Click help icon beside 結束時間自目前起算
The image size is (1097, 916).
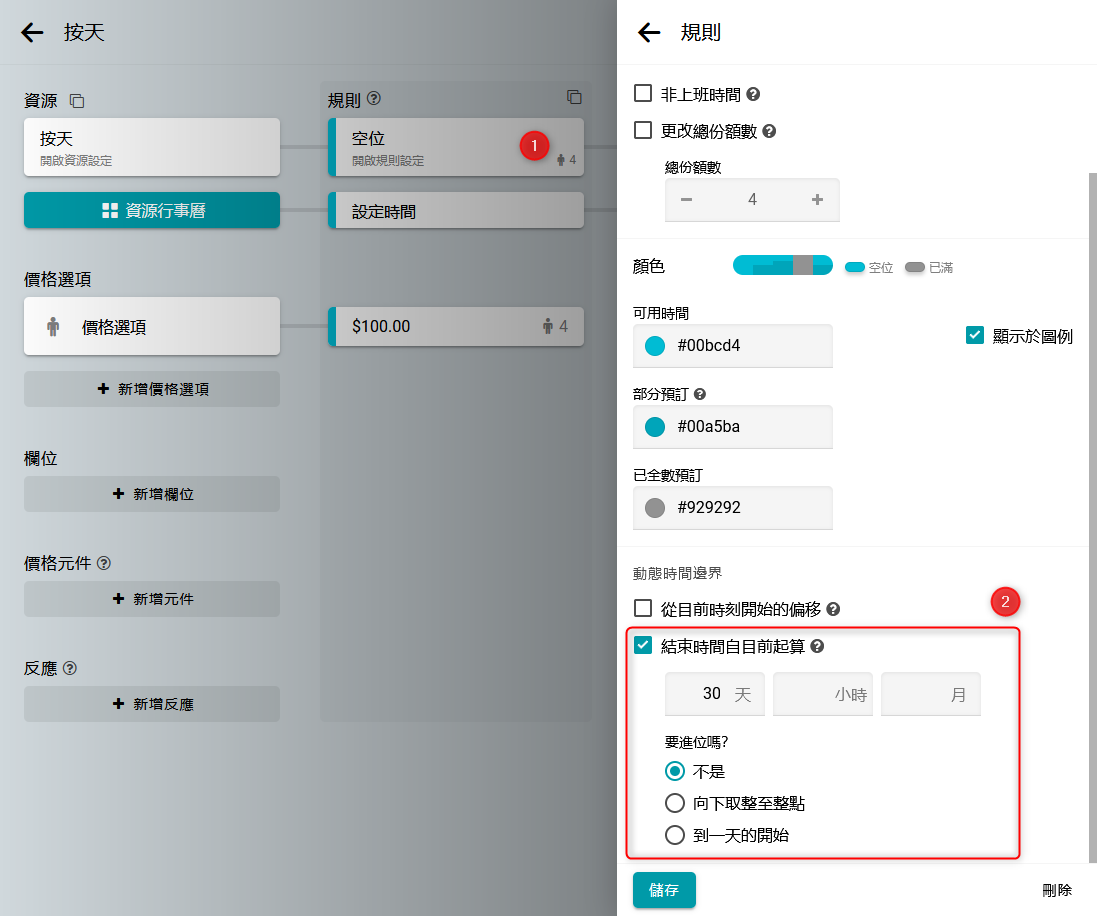(817, 647)
